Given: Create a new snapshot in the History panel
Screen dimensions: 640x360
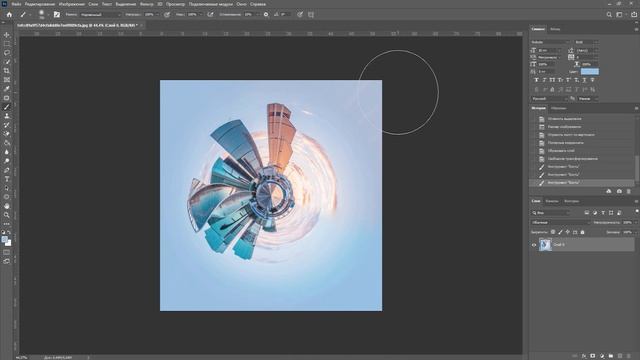Looking at the screenshot, I should coord(619,191).
